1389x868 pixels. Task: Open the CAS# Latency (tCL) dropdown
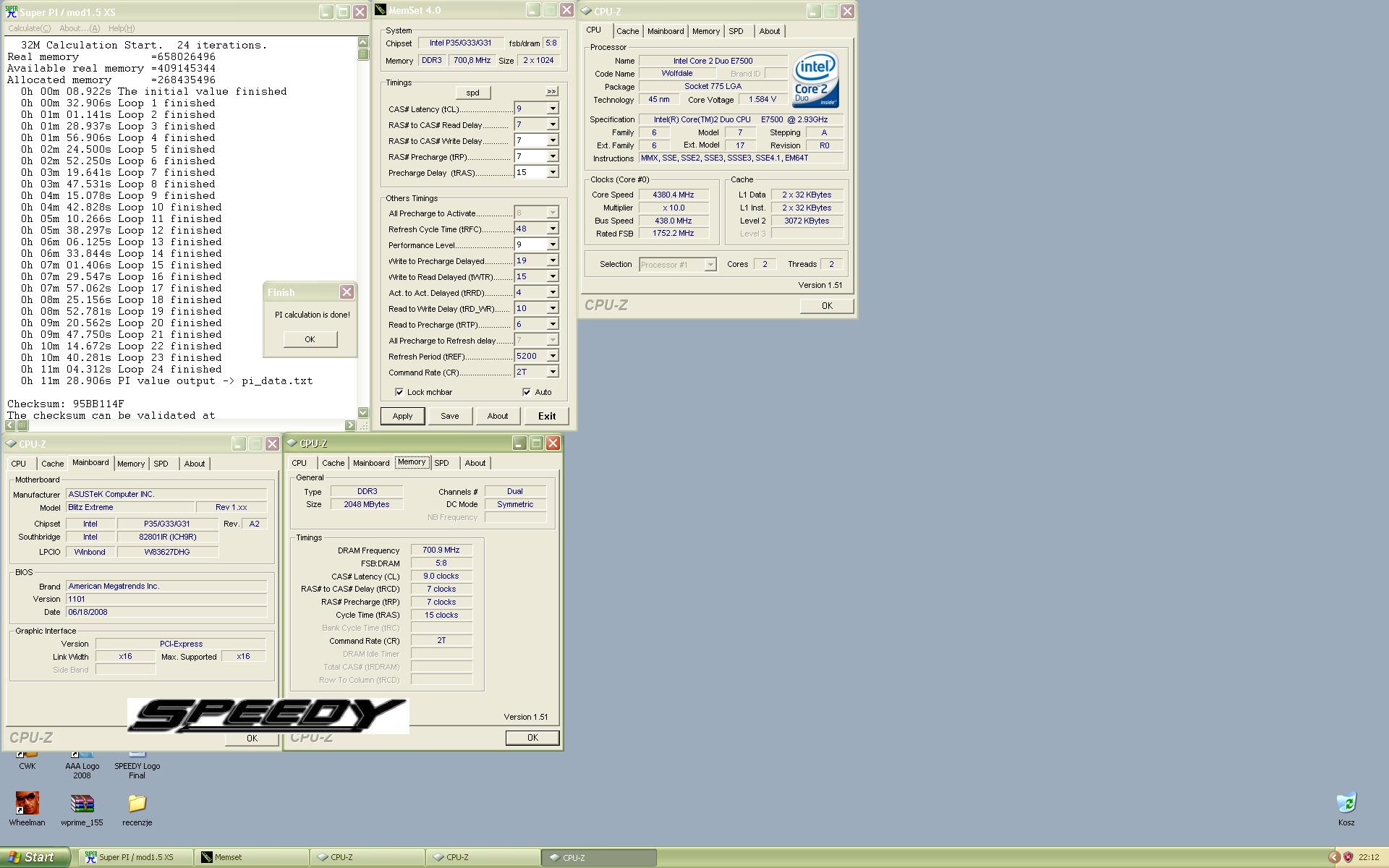point(553,109)
